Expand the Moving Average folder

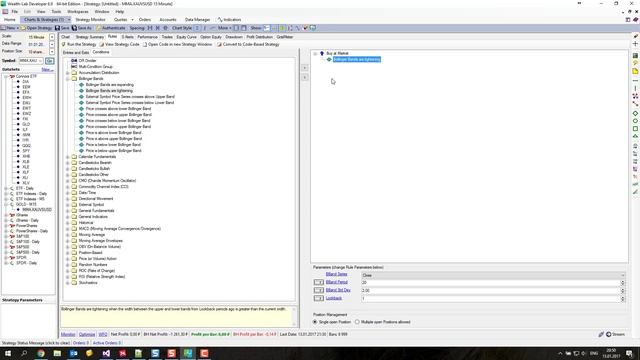pyautogui.click(x=68, y=235)
